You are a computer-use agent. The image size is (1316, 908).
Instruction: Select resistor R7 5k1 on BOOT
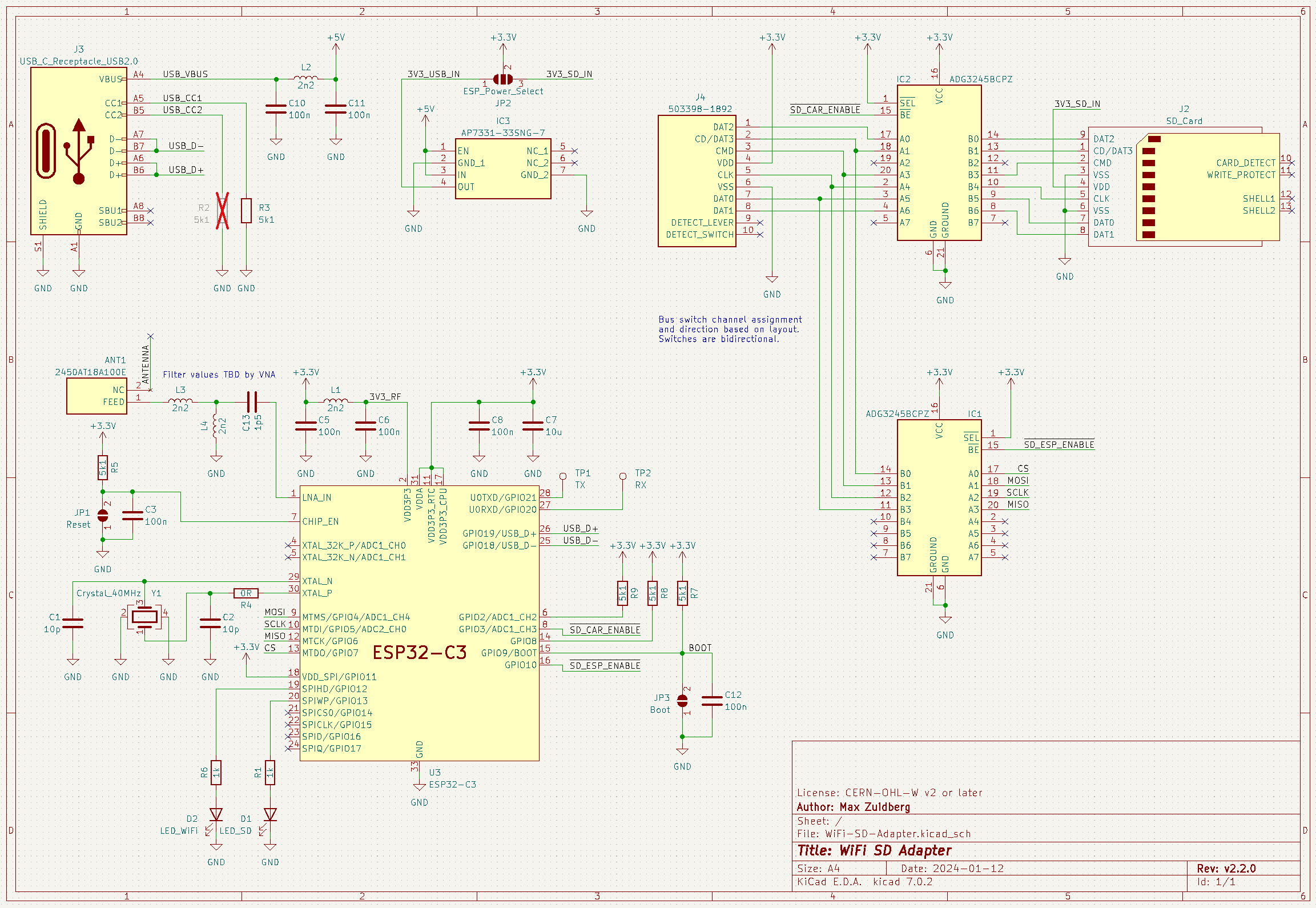682,593
